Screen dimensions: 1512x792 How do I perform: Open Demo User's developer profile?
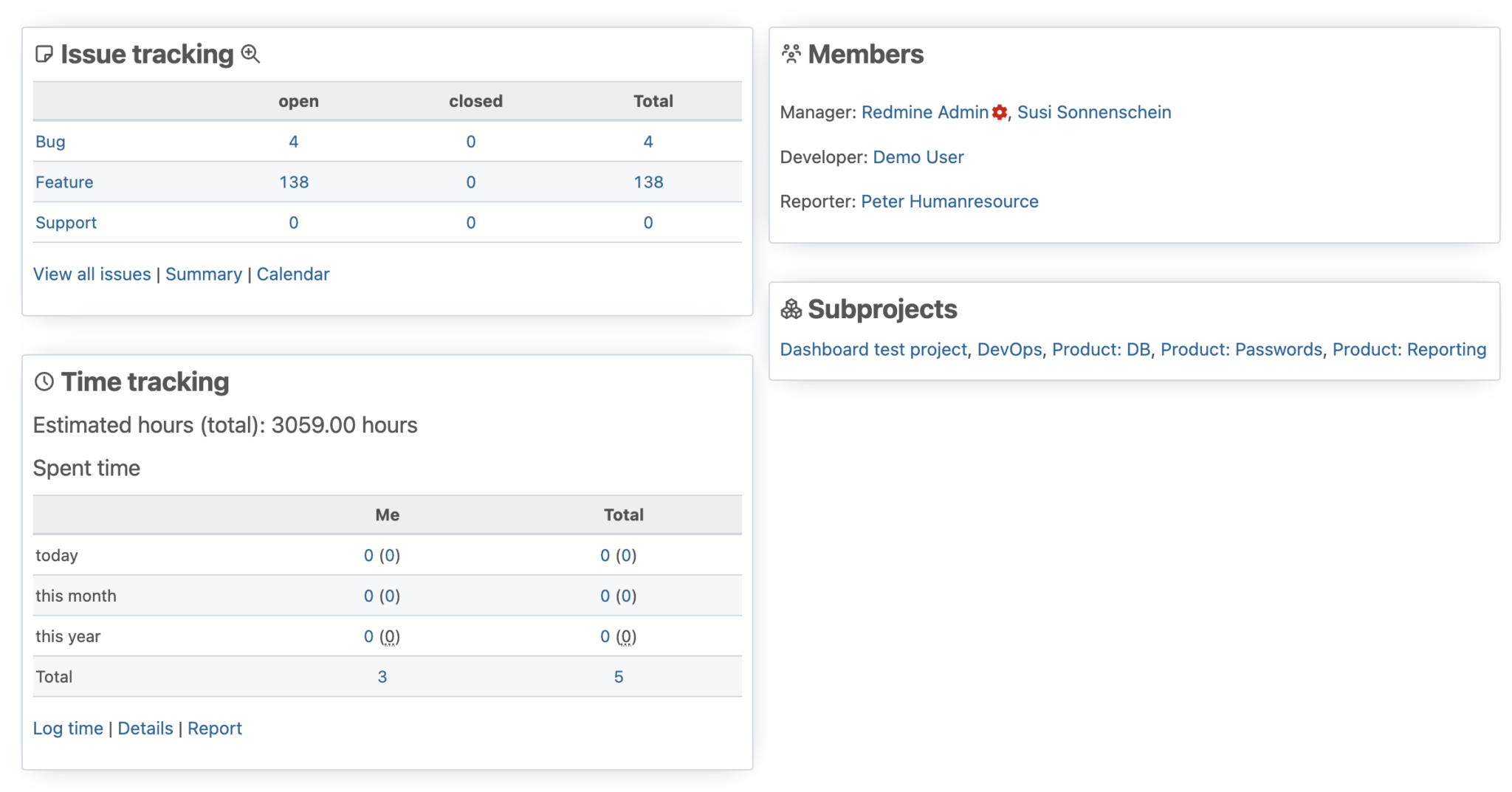click(x=918, y=156)
